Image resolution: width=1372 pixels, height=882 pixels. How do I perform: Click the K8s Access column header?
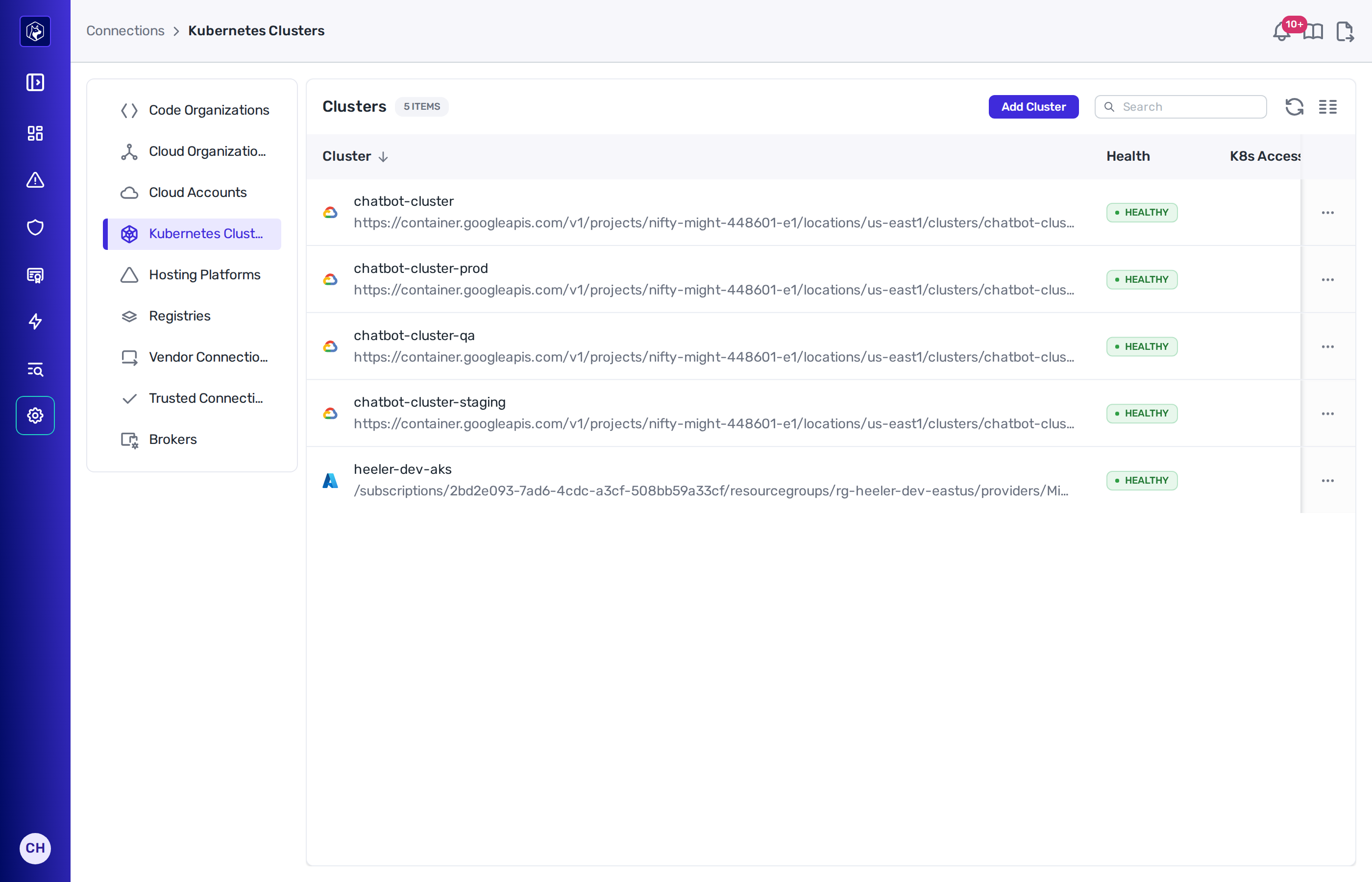[x=1265, y=156]
